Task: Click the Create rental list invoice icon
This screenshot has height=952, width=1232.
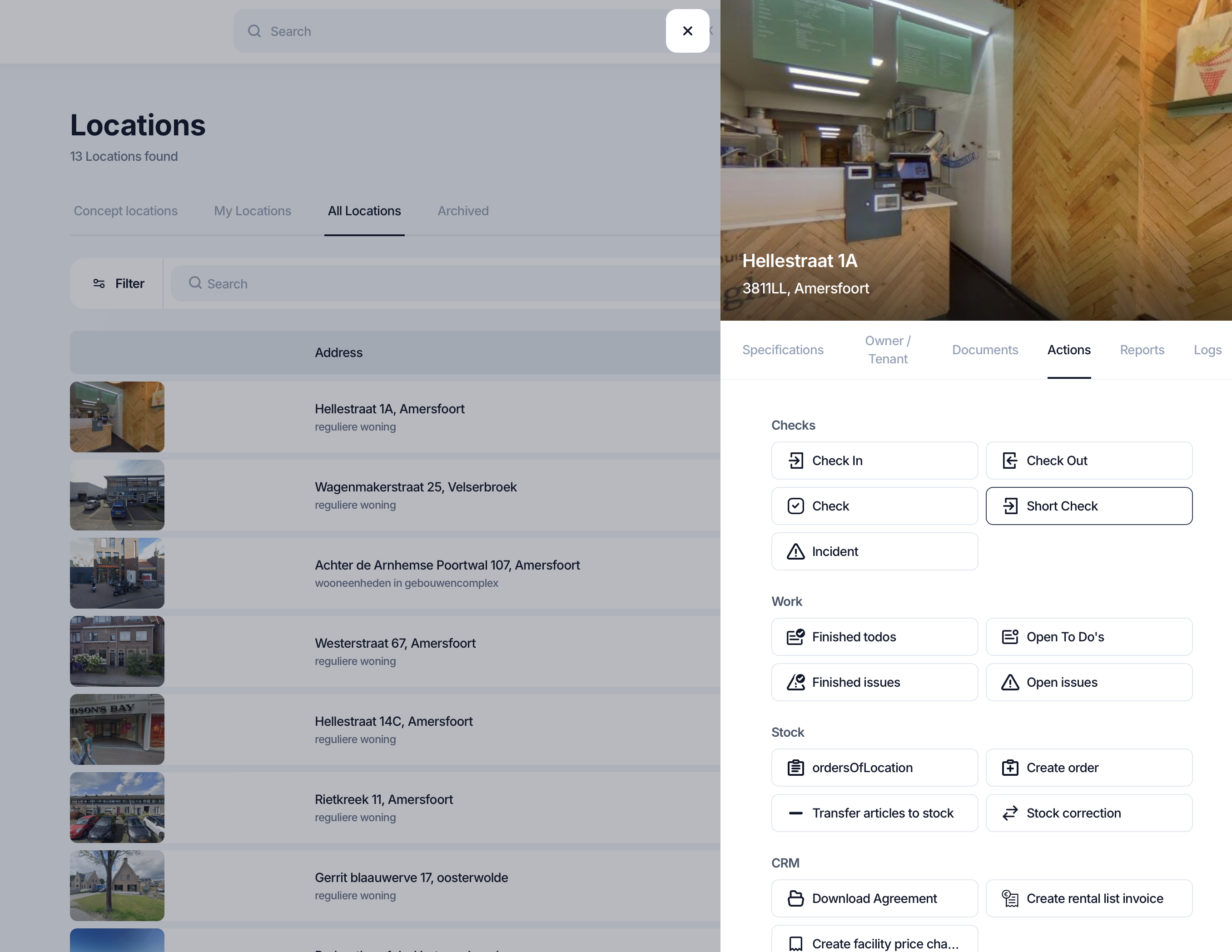Action: [1010, 898]
